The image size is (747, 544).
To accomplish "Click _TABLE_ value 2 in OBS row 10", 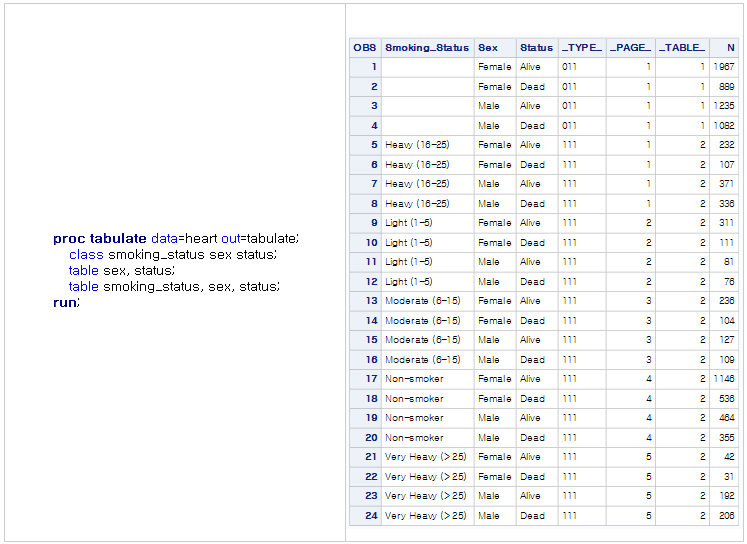I will pos(703,243).
